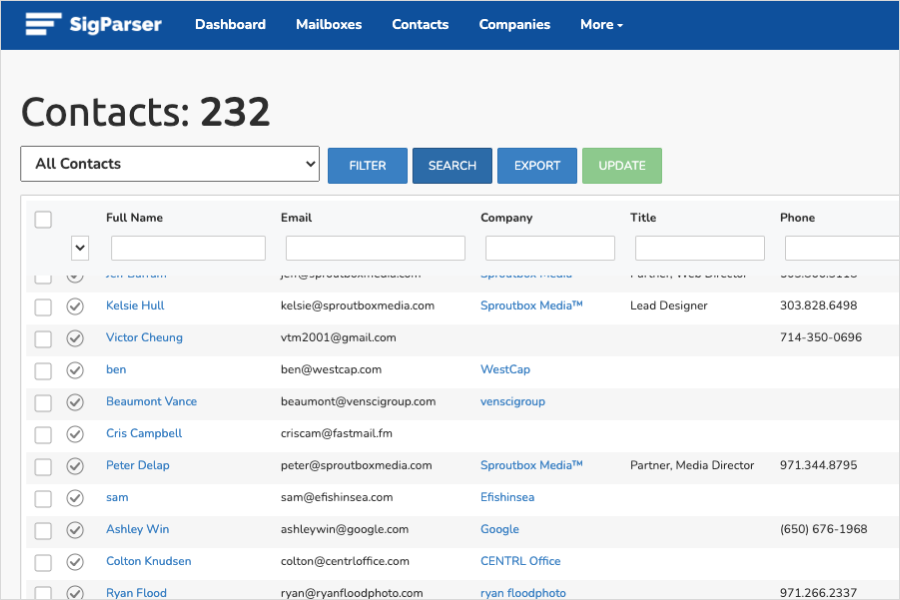Open the Efishinsea company link
Image resolution: width=900 pixels, height=600 pixels.
[507, 497]
